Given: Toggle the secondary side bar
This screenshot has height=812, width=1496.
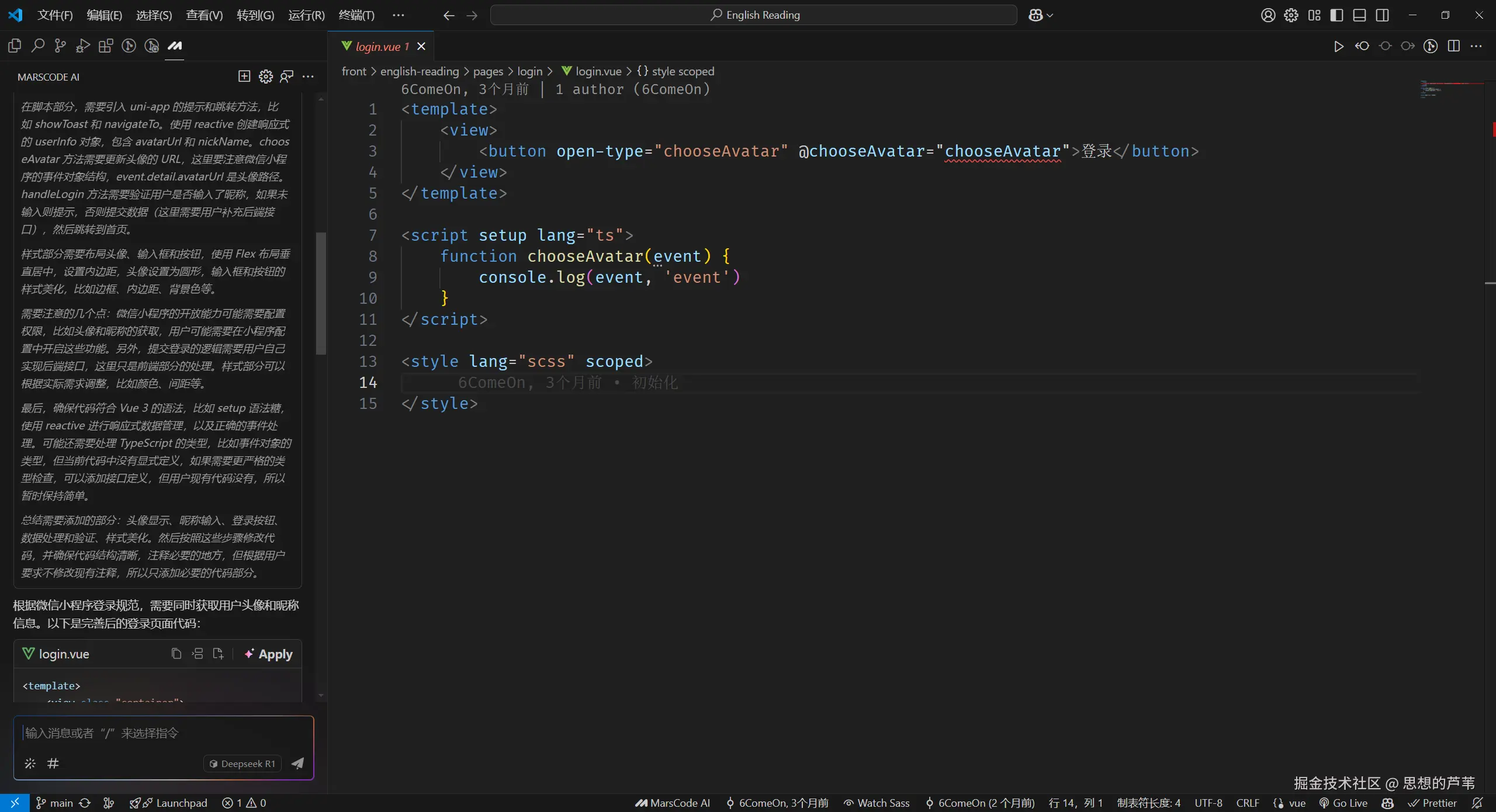Looking at the screenshot, I should tap(1382, 15).
